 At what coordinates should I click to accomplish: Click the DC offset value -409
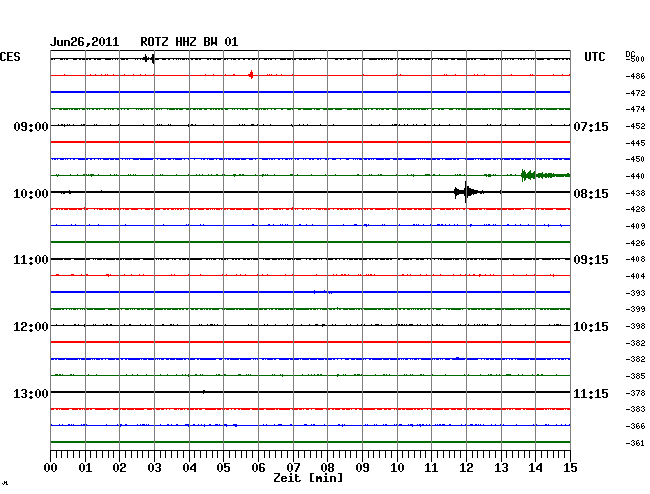[x=635, y=226]
